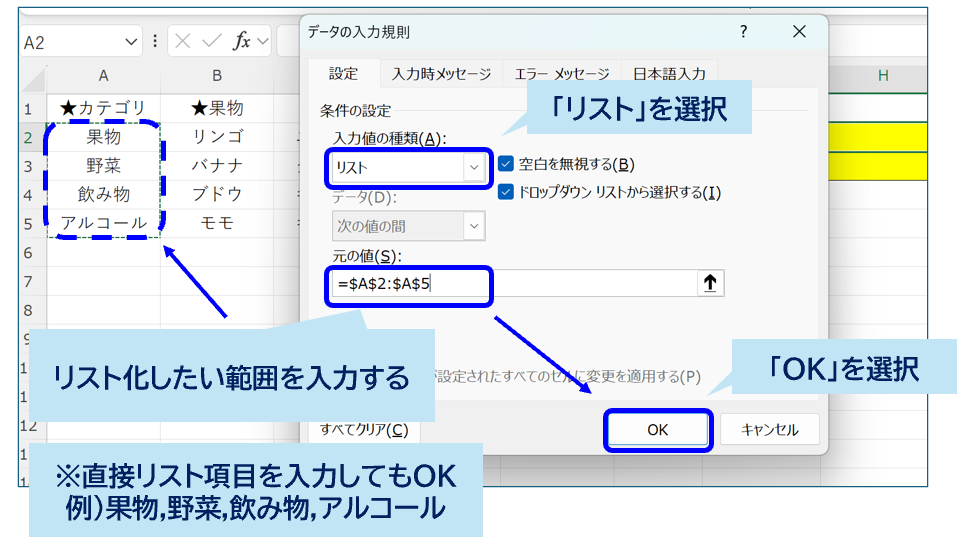Click the Name Box showing A2

point(71,42)
